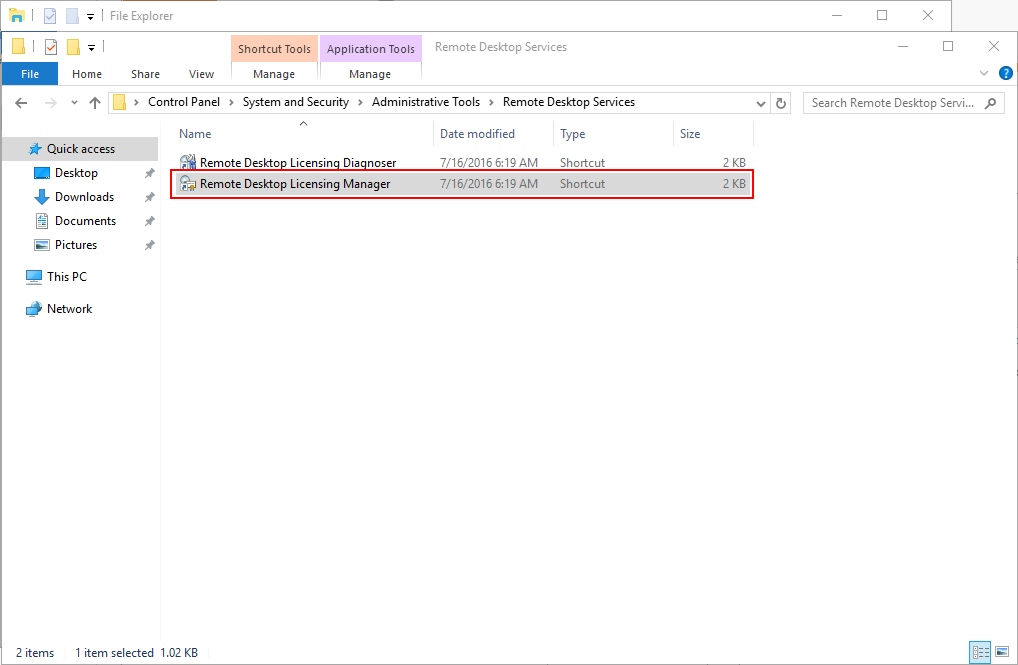The image size is (1018, 665).
Task: Click the This PC computer icon
Action: tap(34, 277)
